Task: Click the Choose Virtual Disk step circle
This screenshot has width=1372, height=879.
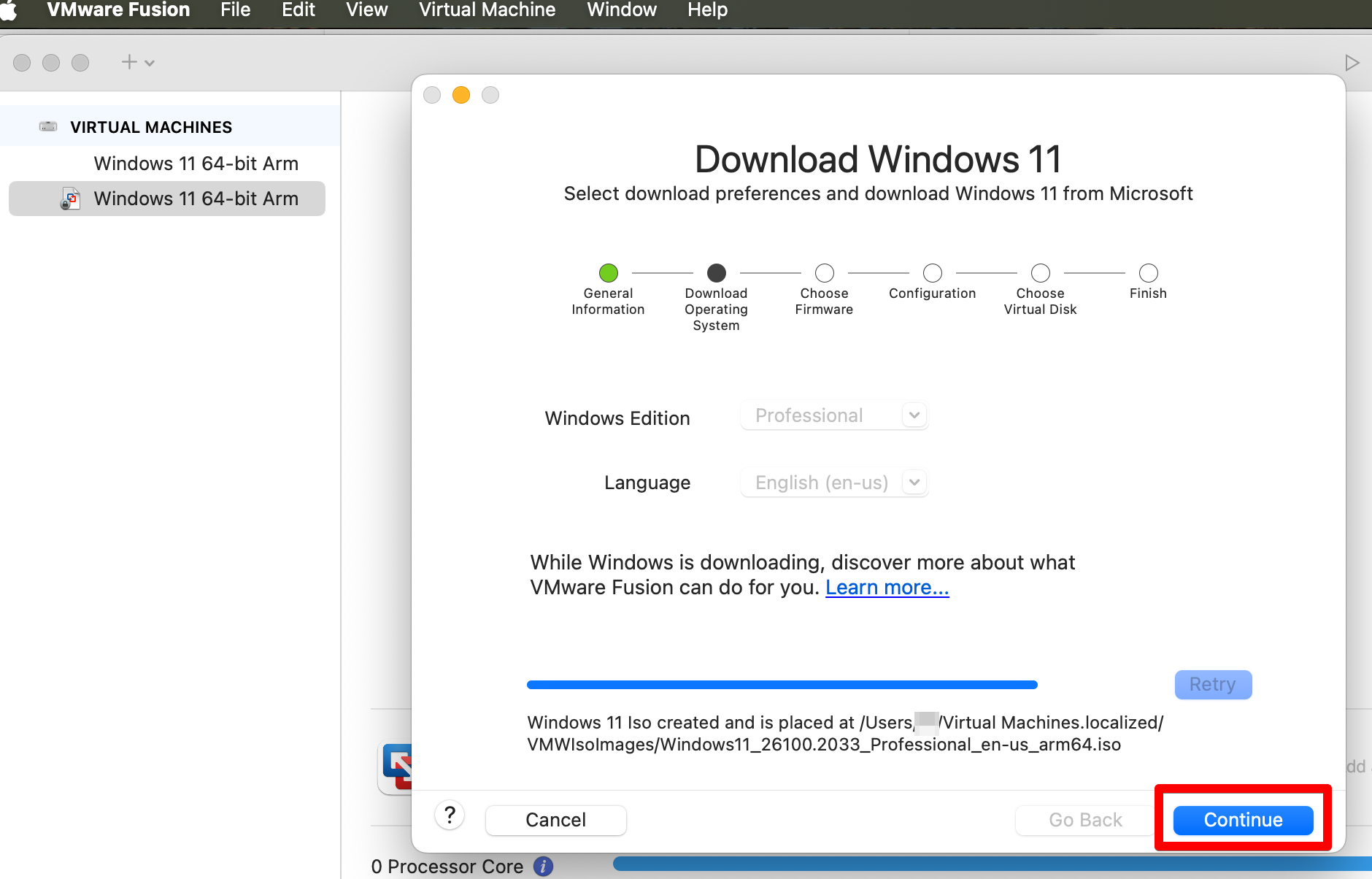Action: tap(1041, 273)
